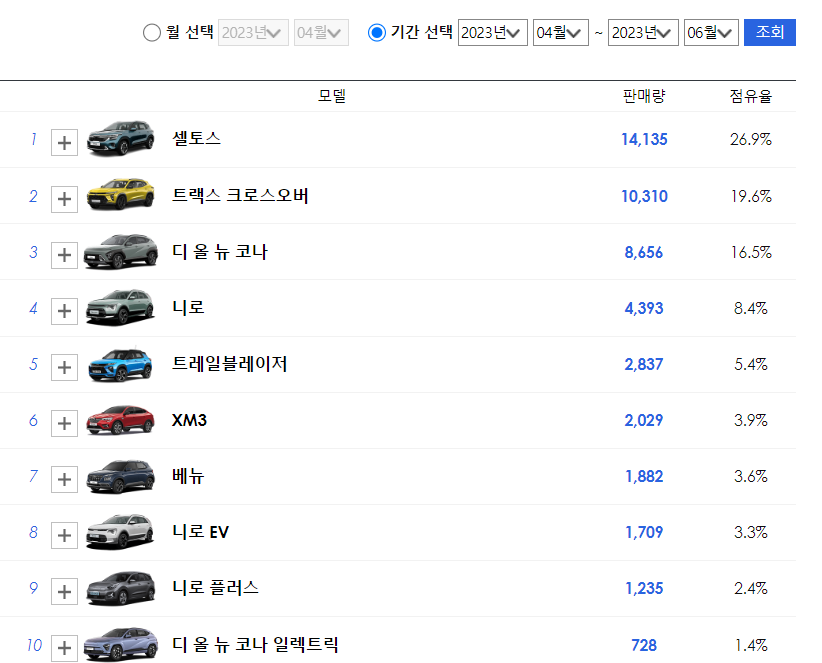Open the period start month 04월 dropdown
822x663 pixels.
pos(560,32)
